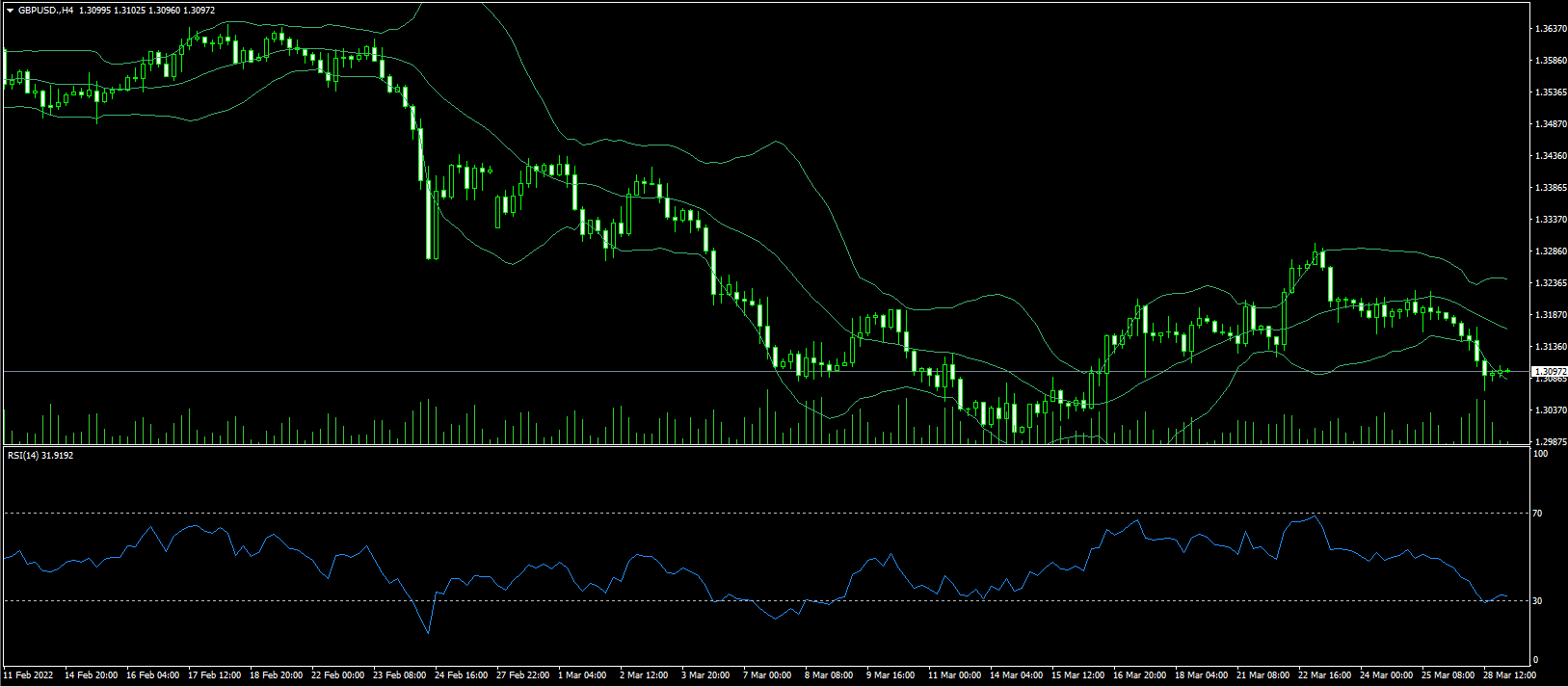Click the 25 Mar 08:00 time label
The width and height of the screenshot is (1568, 687).
coord(1448,675)
